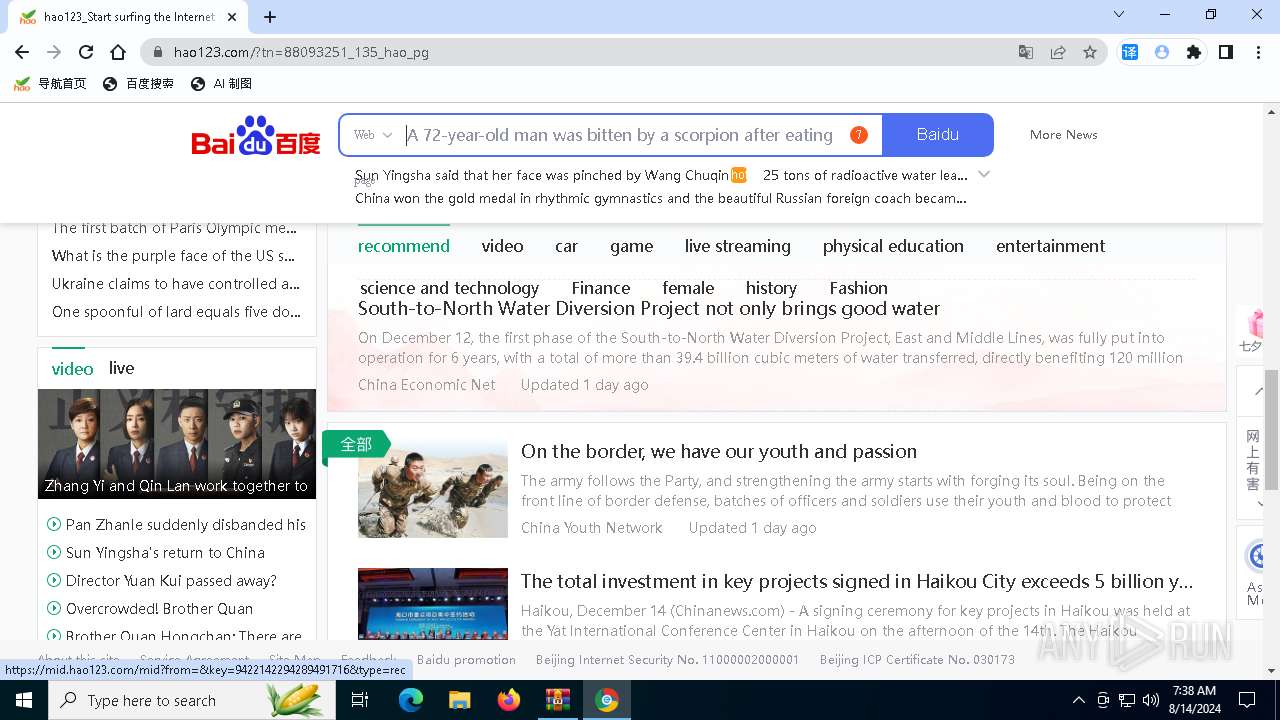1280x720 pixels.
Task: Go back using the browser back arrow
Action: pos(22,52)
